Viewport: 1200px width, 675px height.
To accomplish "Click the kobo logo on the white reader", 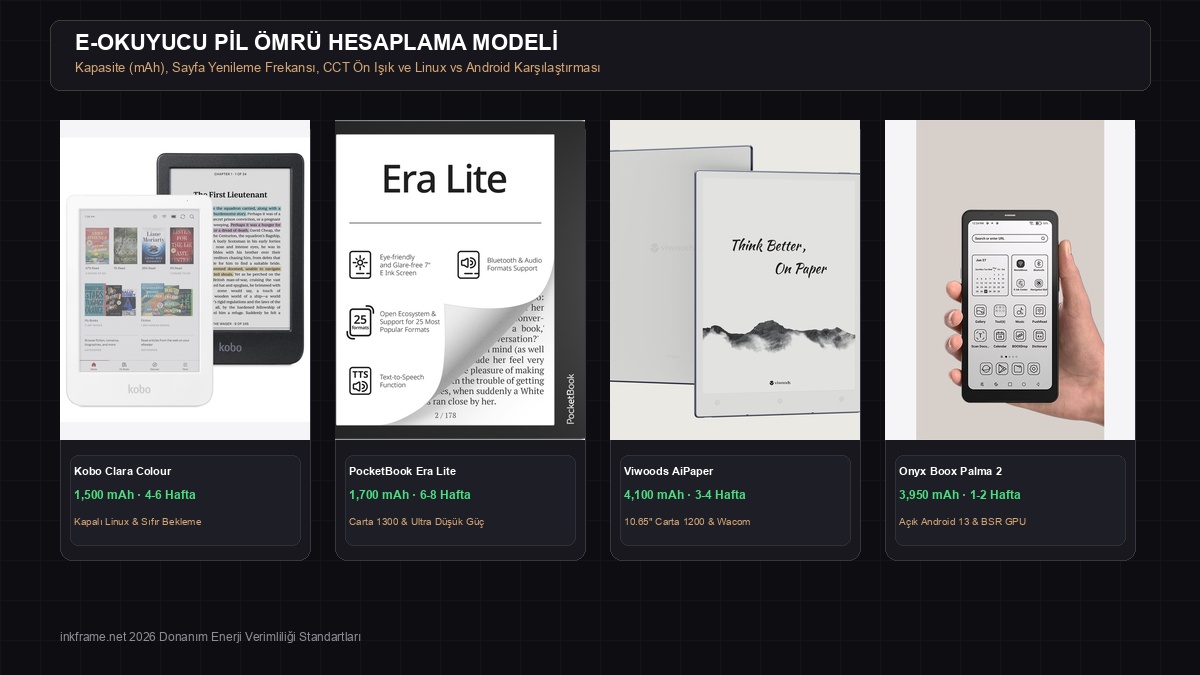I will (139, 388).
